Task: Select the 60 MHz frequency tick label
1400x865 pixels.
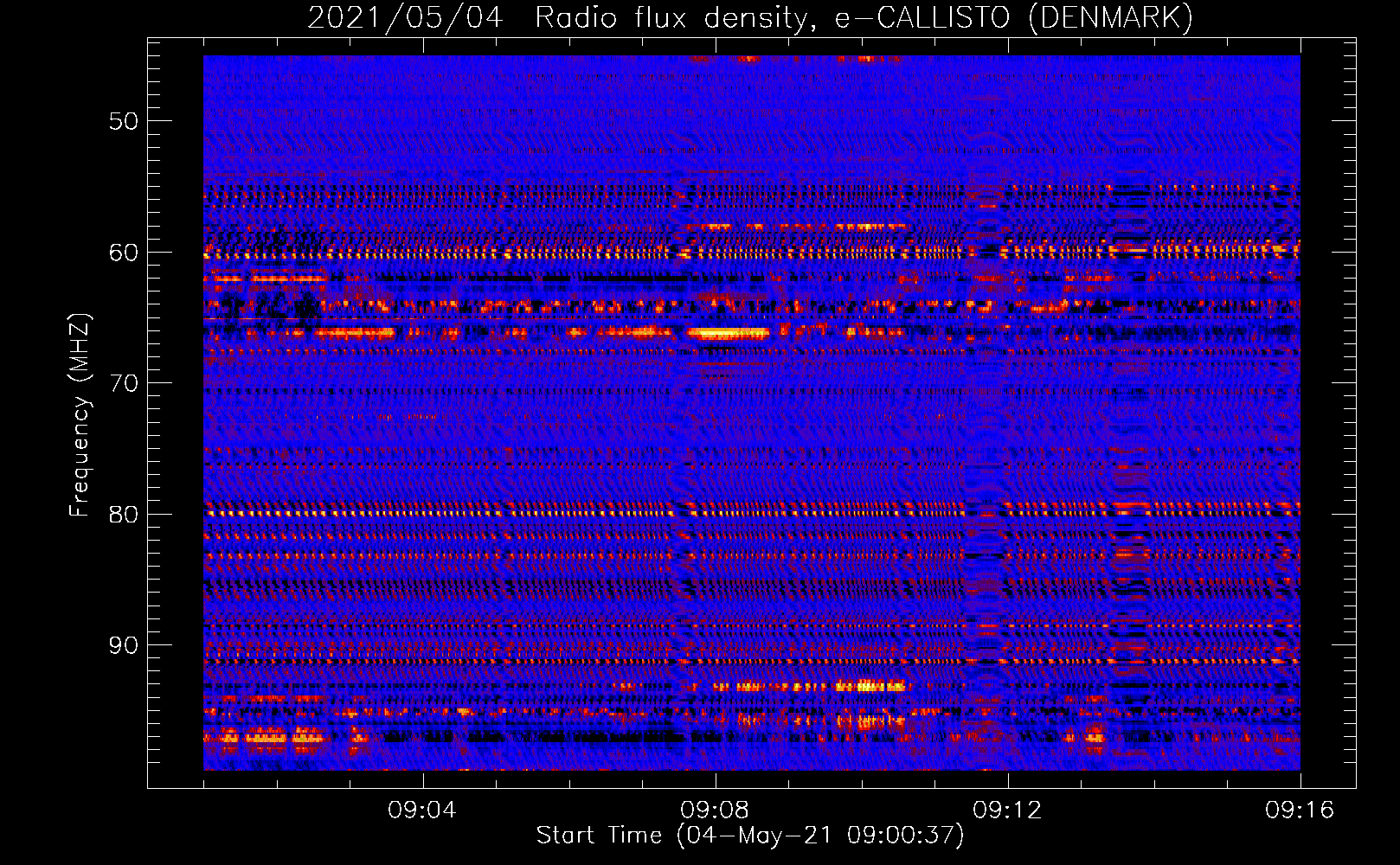Action: [x=124, y=253]
